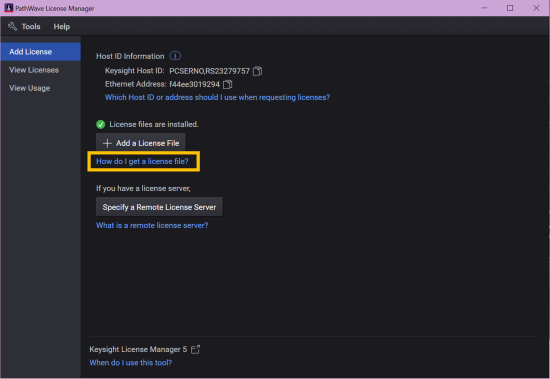Open the Help menu
550x379 pixels.
(x=62, y=27)
